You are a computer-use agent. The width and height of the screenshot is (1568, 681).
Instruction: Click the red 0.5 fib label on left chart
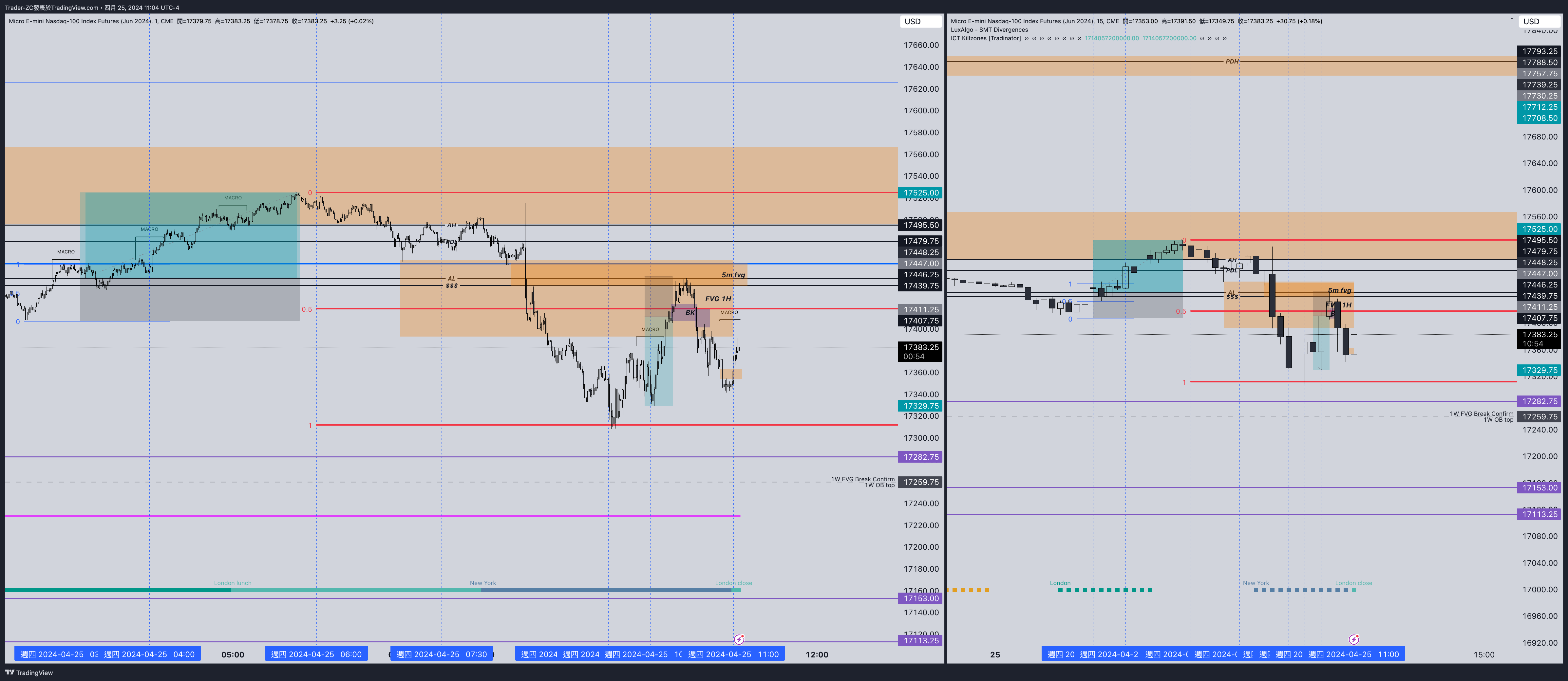307,309
